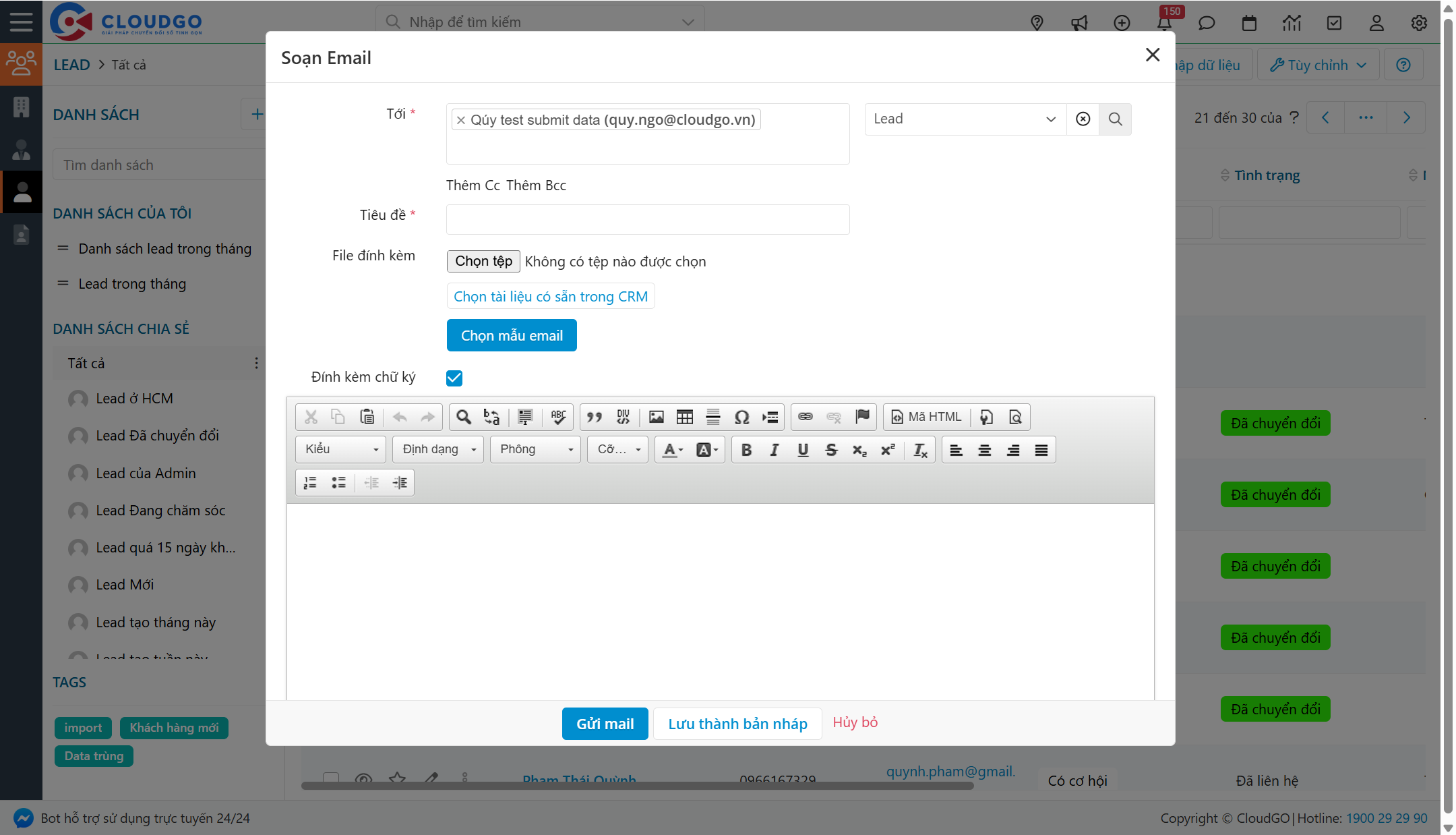Click inside the Tiêu đề subject field
The width and height of the screenshot is (1456, 835).
click(647, 219)
